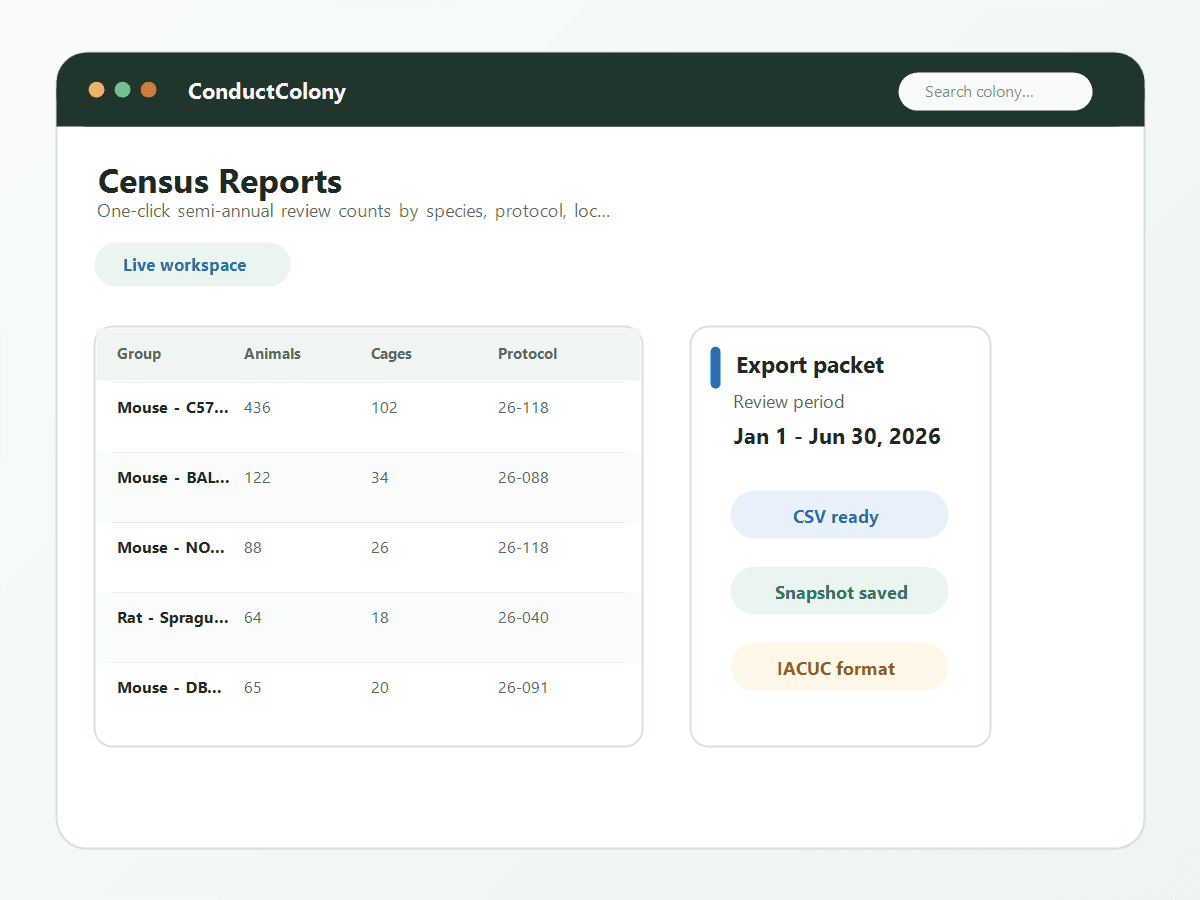Click the truncated semi-annual review description

coord(354,211)
